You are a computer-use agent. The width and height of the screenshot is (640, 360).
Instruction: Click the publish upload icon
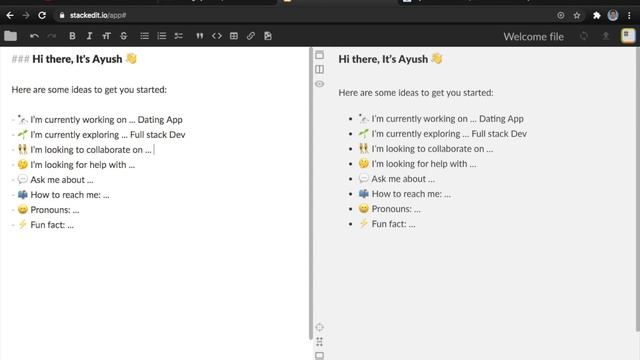(606, 36)
